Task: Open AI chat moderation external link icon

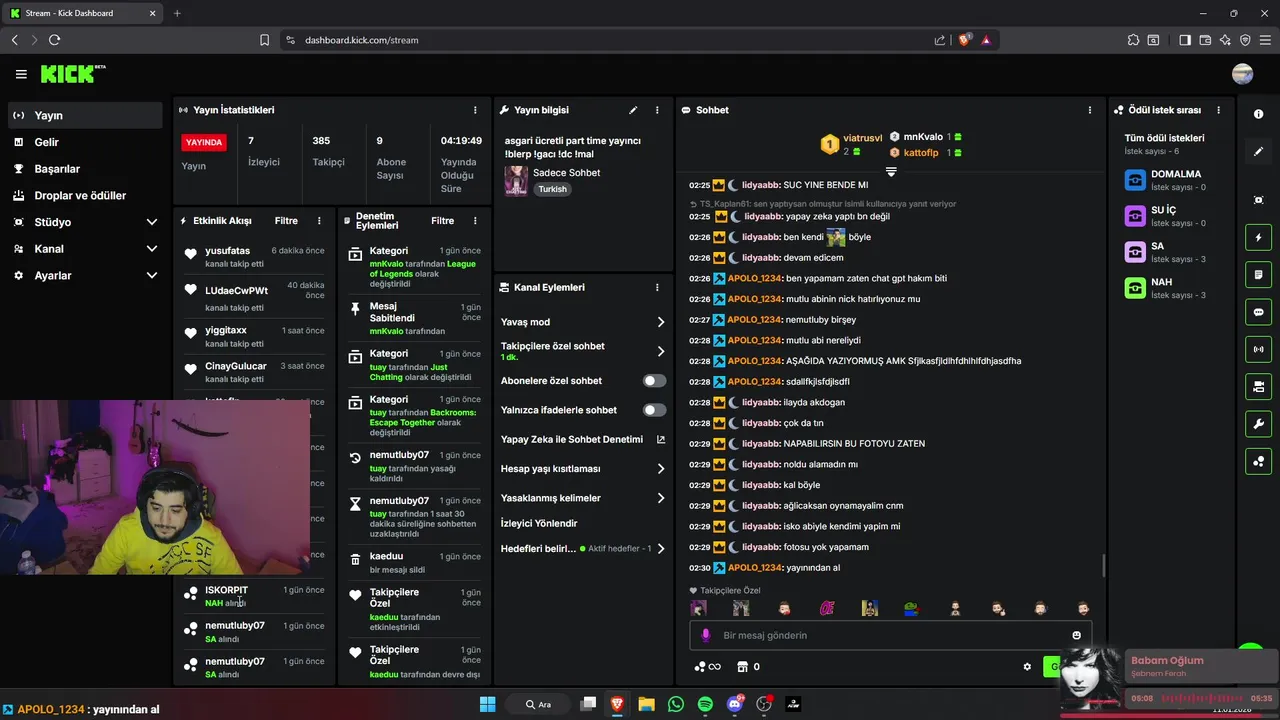Action: pyautogui.click(x=660, y=439)
